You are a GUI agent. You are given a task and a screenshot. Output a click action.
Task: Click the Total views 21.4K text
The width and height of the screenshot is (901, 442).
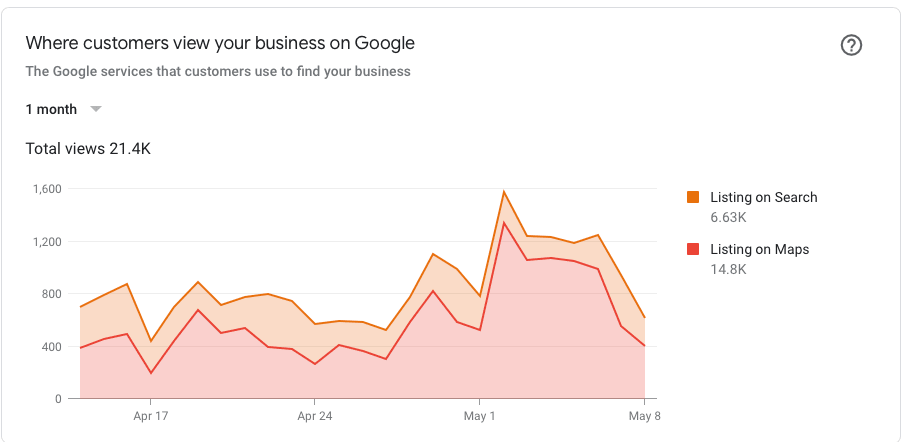tap(88, 149)
